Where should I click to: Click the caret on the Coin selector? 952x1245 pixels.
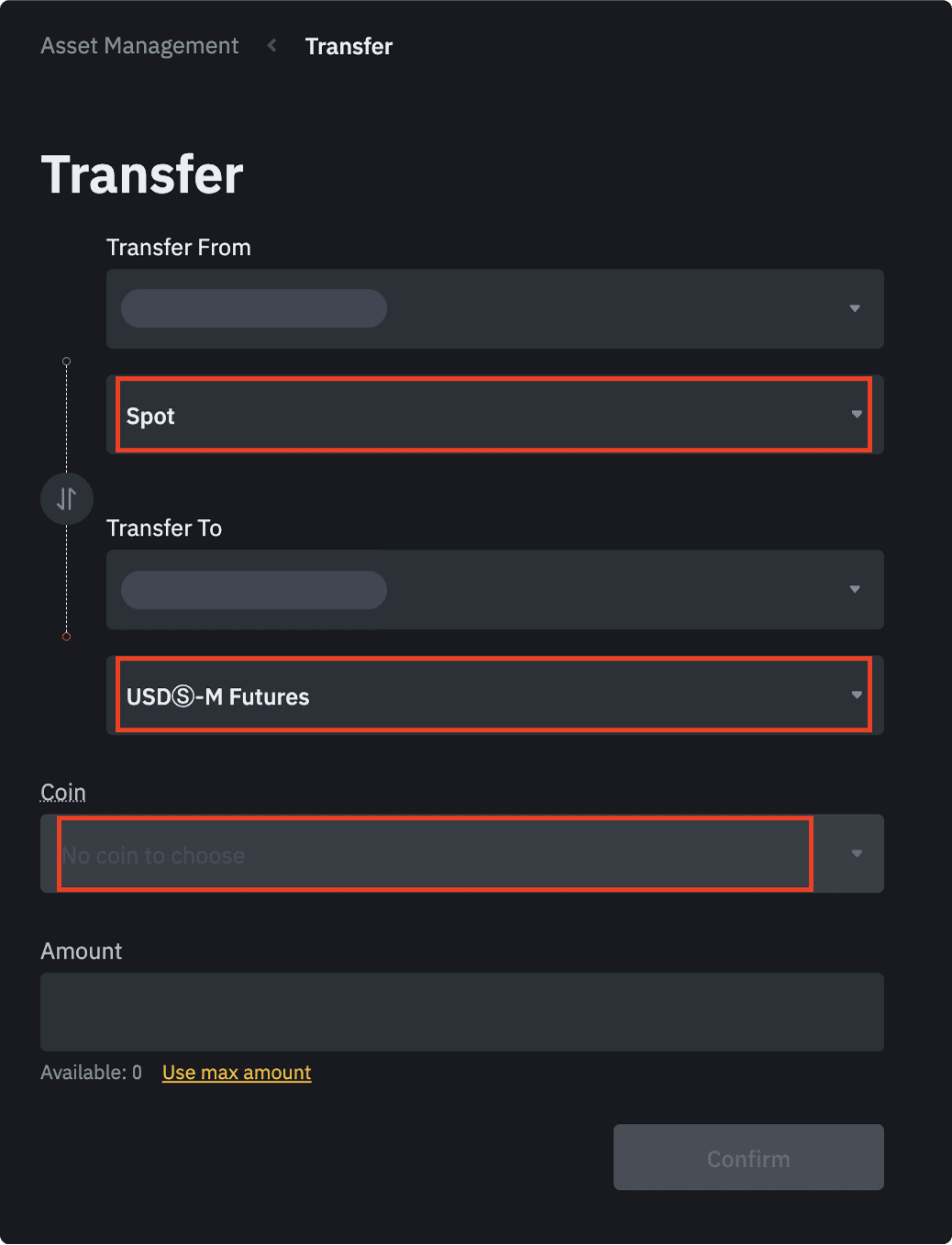pos(856,853)
